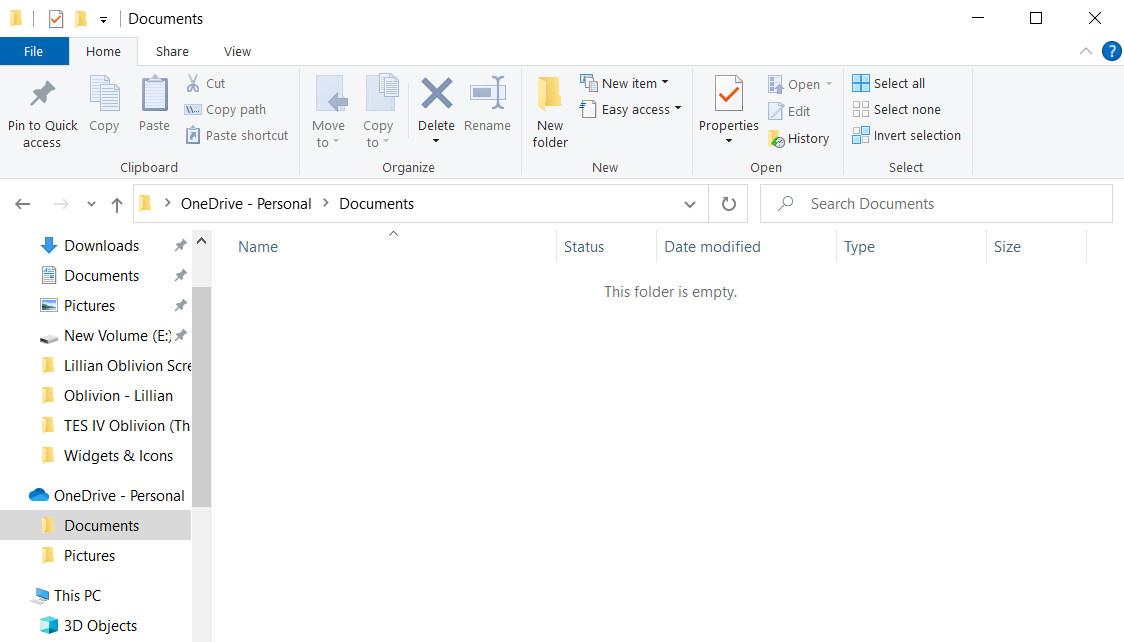Go up one folder level arrow
Viewport: 1124px width, 642px height.
coord(117,205)
